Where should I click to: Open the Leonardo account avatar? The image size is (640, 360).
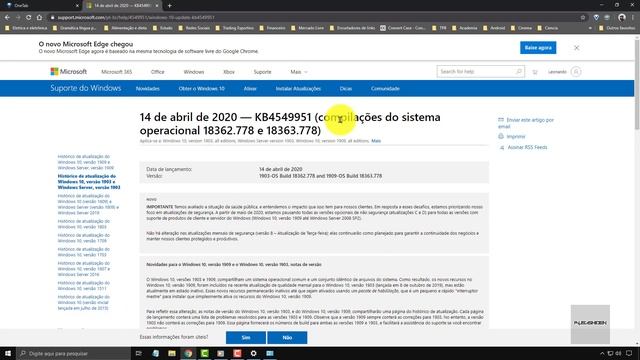point(576,72)
